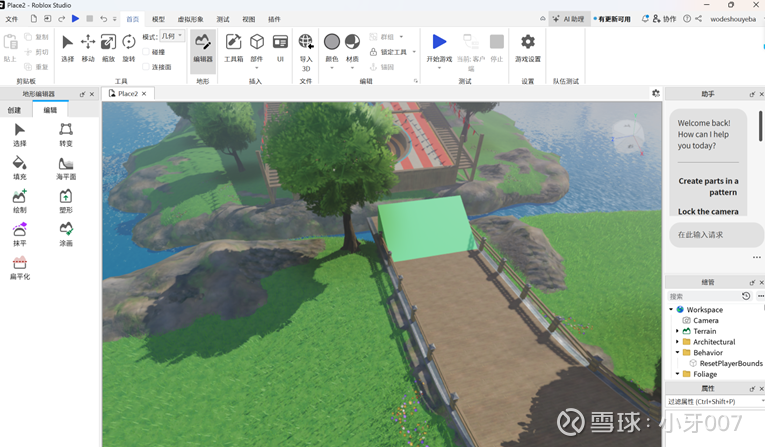Click the Assistant request input field
The height and width of the screenshot is (447, 765).
pos(715,235)
